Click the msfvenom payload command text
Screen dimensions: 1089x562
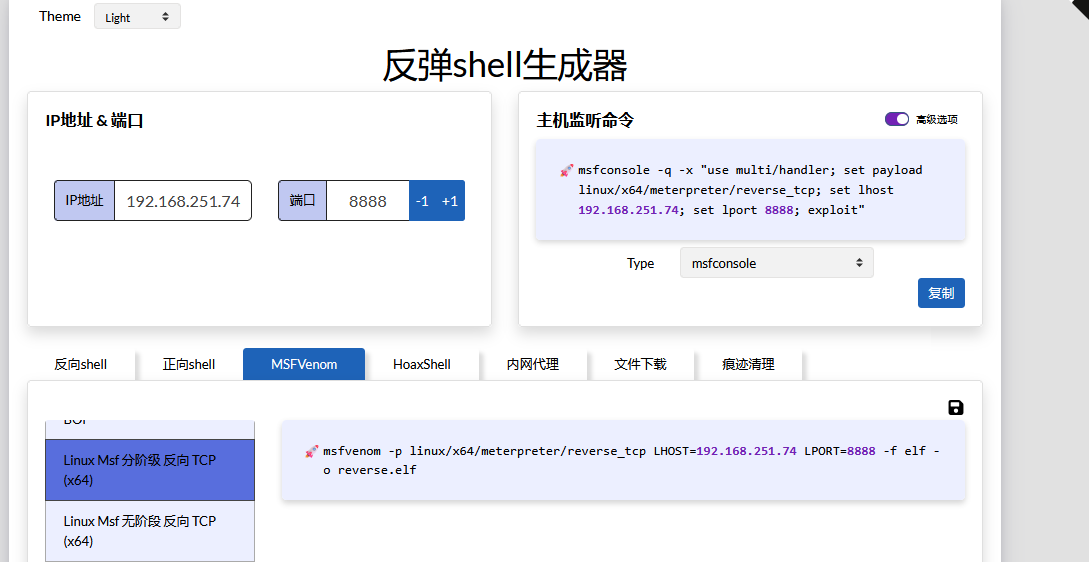631,461
